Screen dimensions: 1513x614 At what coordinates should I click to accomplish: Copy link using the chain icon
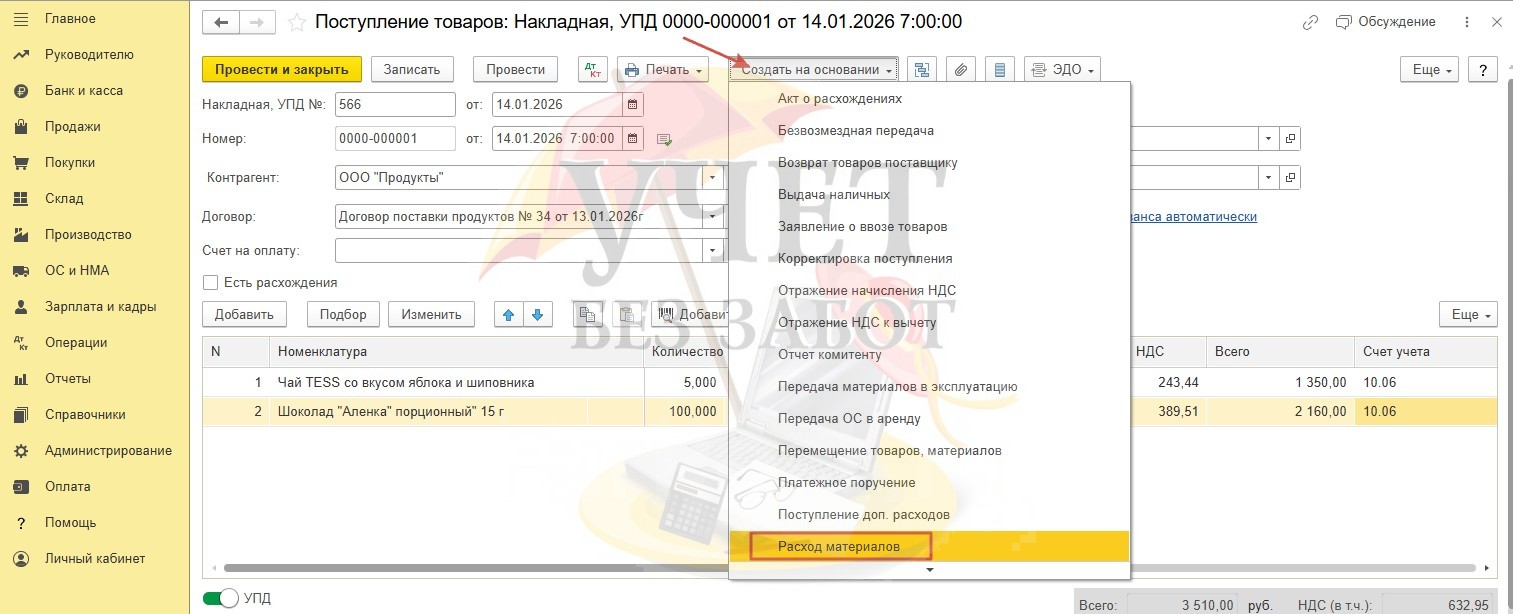1310,22
